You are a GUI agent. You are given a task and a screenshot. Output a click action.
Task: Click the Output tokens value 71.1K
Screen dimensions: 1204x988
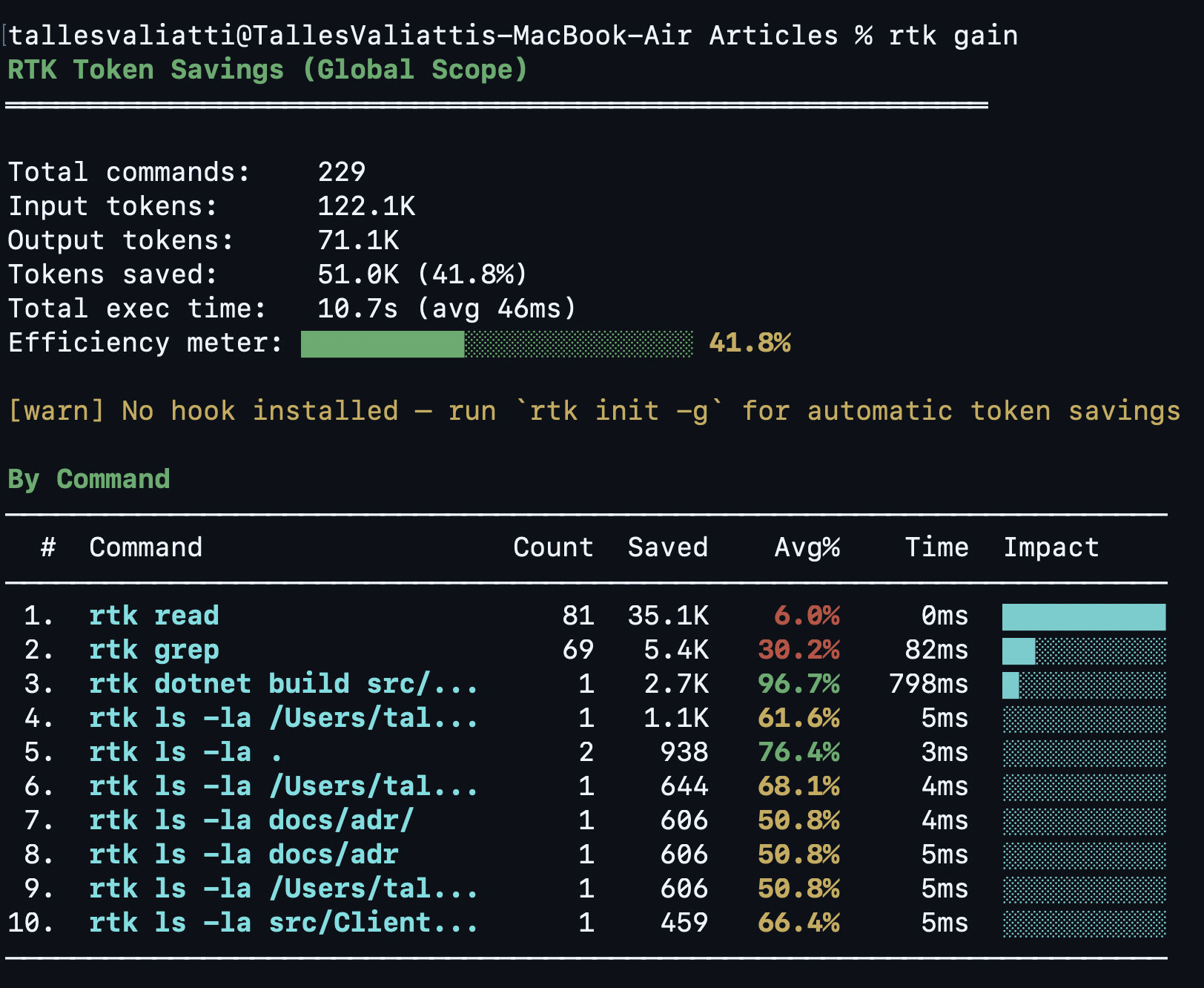(x=358, y=240)
